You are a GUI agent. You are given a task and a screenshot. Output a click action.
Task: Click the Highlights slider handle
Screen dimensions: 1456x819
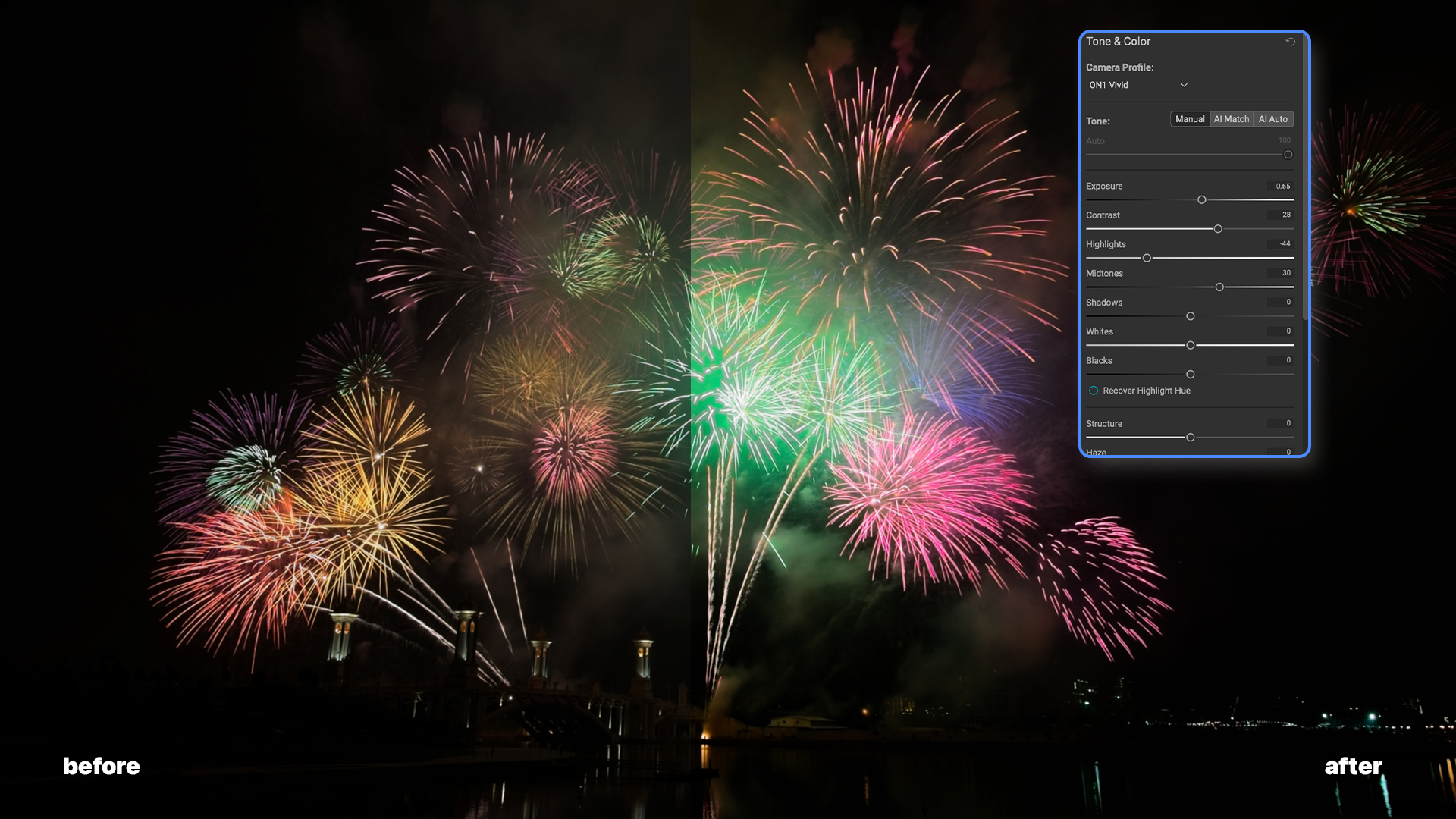point(1146,258)
